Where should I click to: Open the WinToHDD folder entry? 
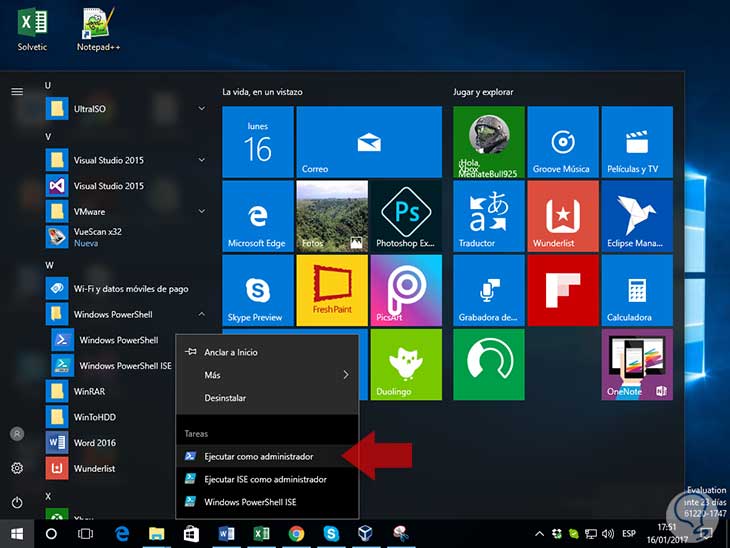tap(110, 417)
